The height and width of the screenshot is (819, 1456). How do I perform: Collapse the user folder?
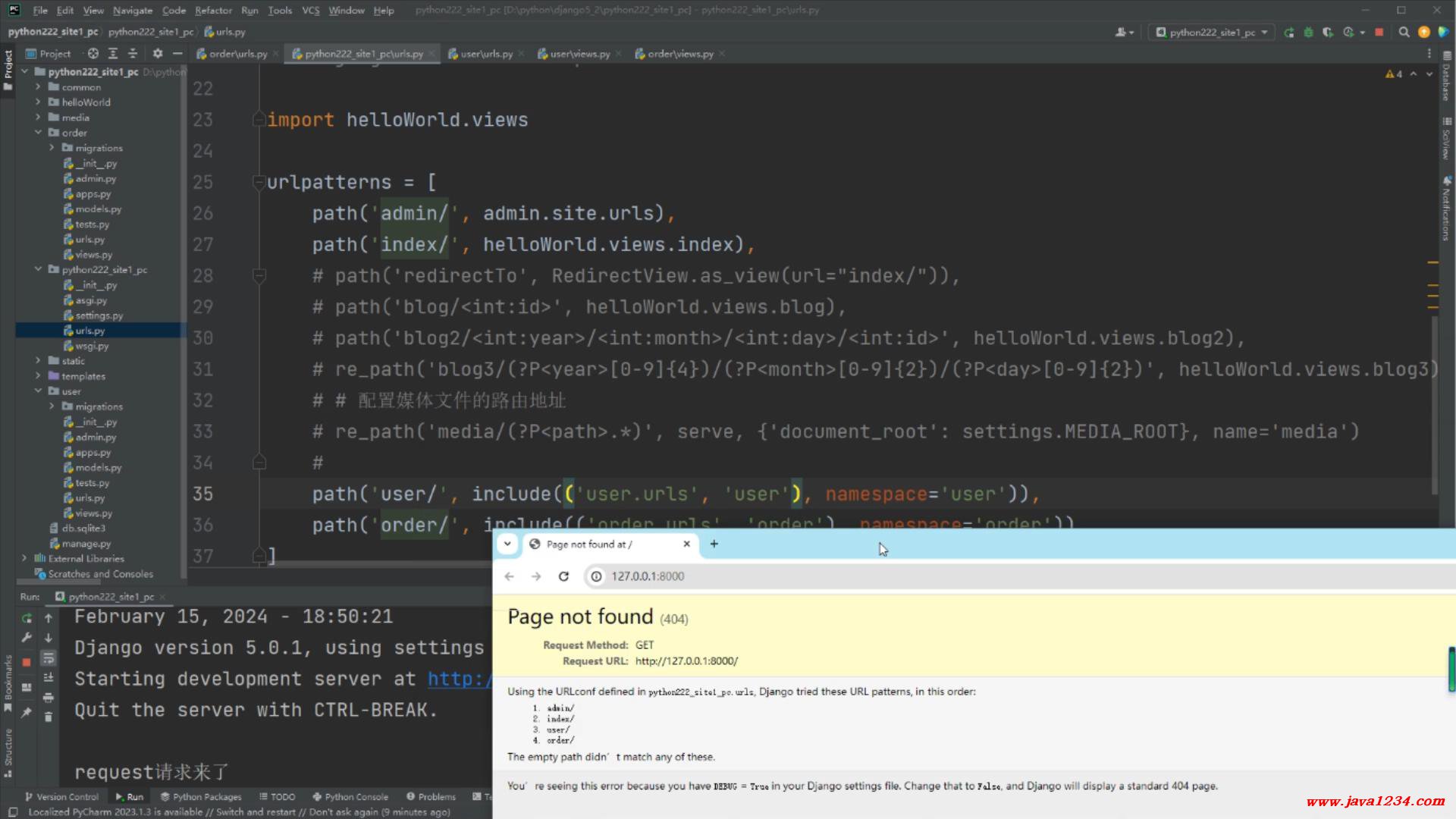pyautogui.click(x=38, y=391)
